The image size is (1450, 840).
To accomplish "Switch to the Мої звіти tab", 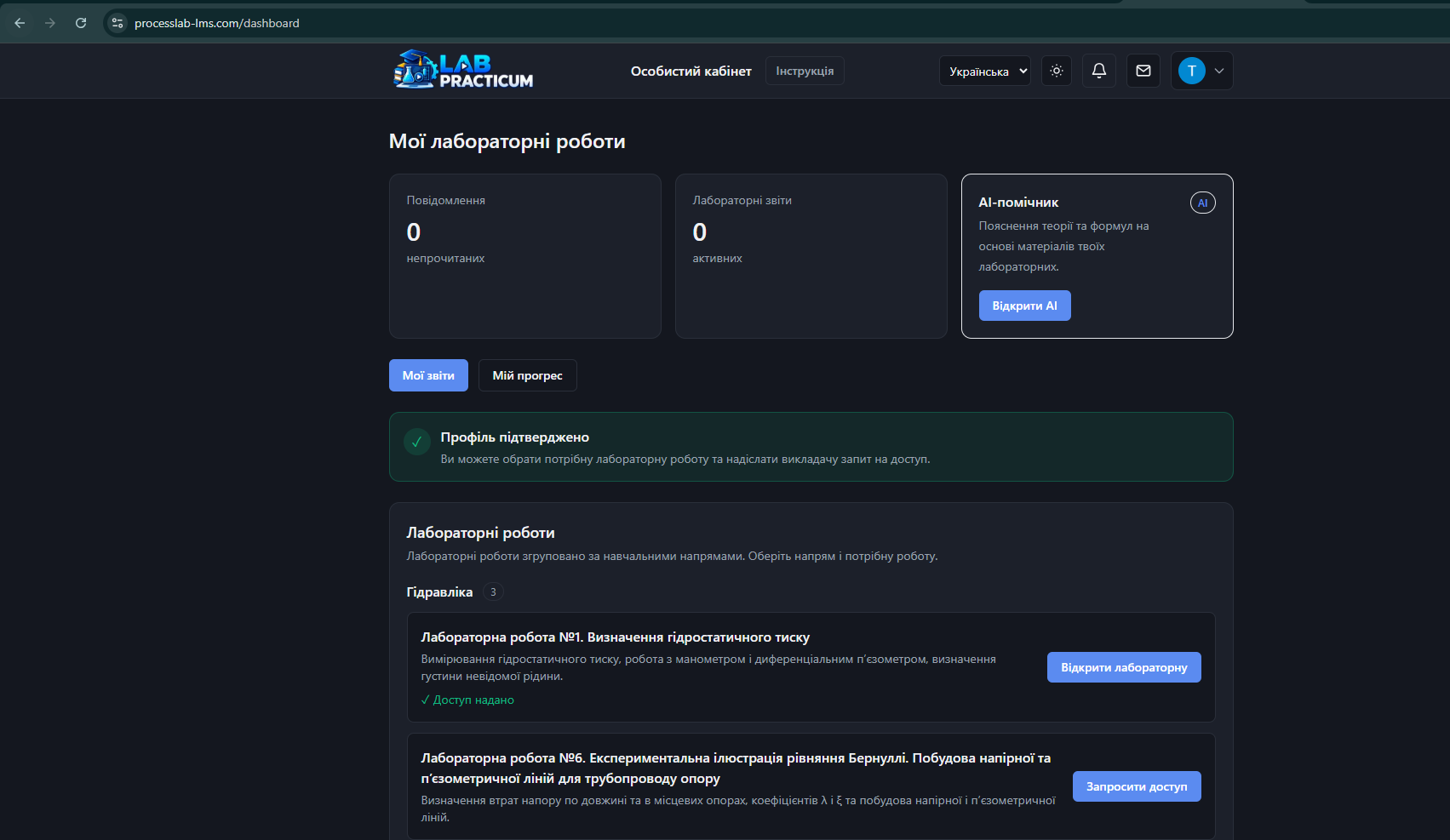I will tap(428, 375).
